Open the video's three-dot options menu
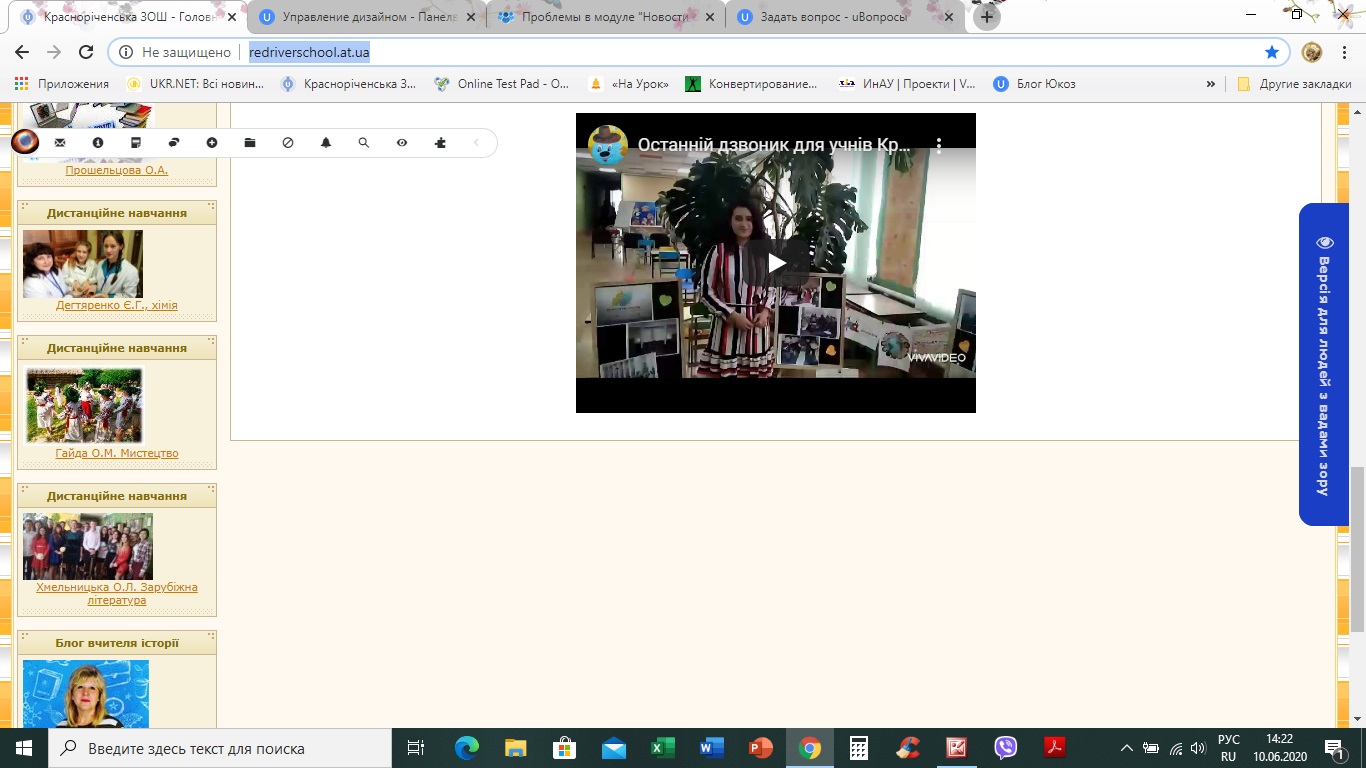Image resolution: width=1366 pixels, height=768 pixels. click(x=939, y=145)
